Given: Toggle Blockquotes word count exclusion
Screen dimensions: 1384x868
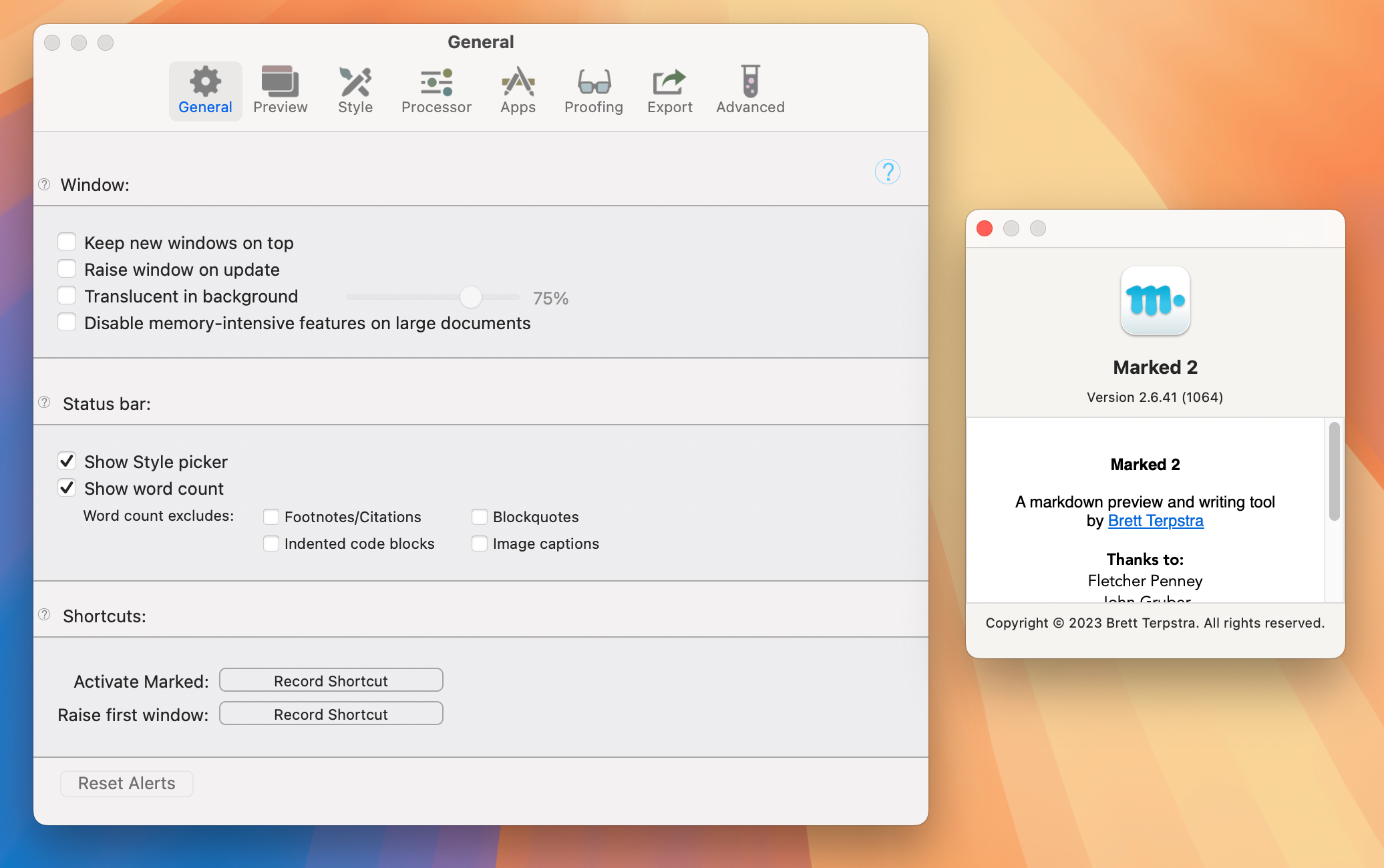Looking at the screenshot, I should click(479, 516).
